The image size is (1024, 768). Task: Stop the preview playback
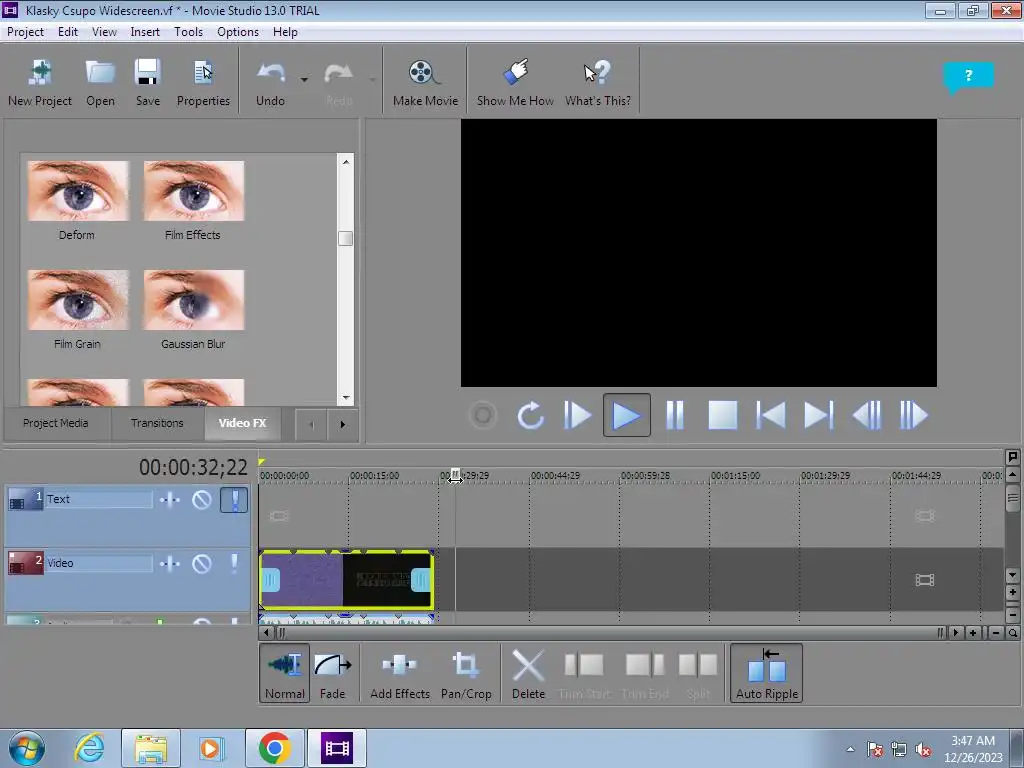pos(723,415)
